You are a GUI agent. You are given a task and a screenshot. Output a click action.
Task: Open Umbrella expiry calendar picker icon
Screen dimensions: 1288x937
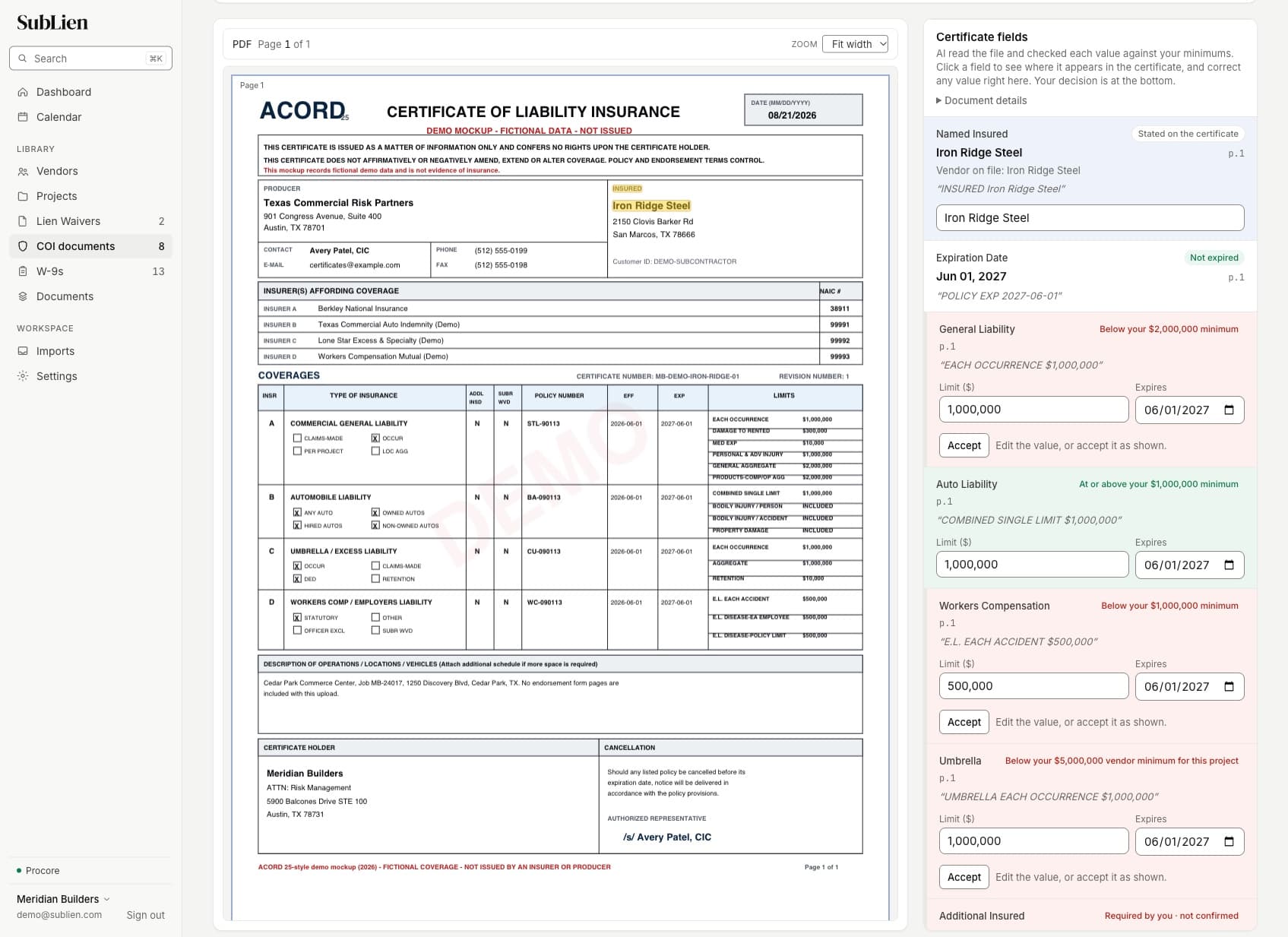[1229, 841]
